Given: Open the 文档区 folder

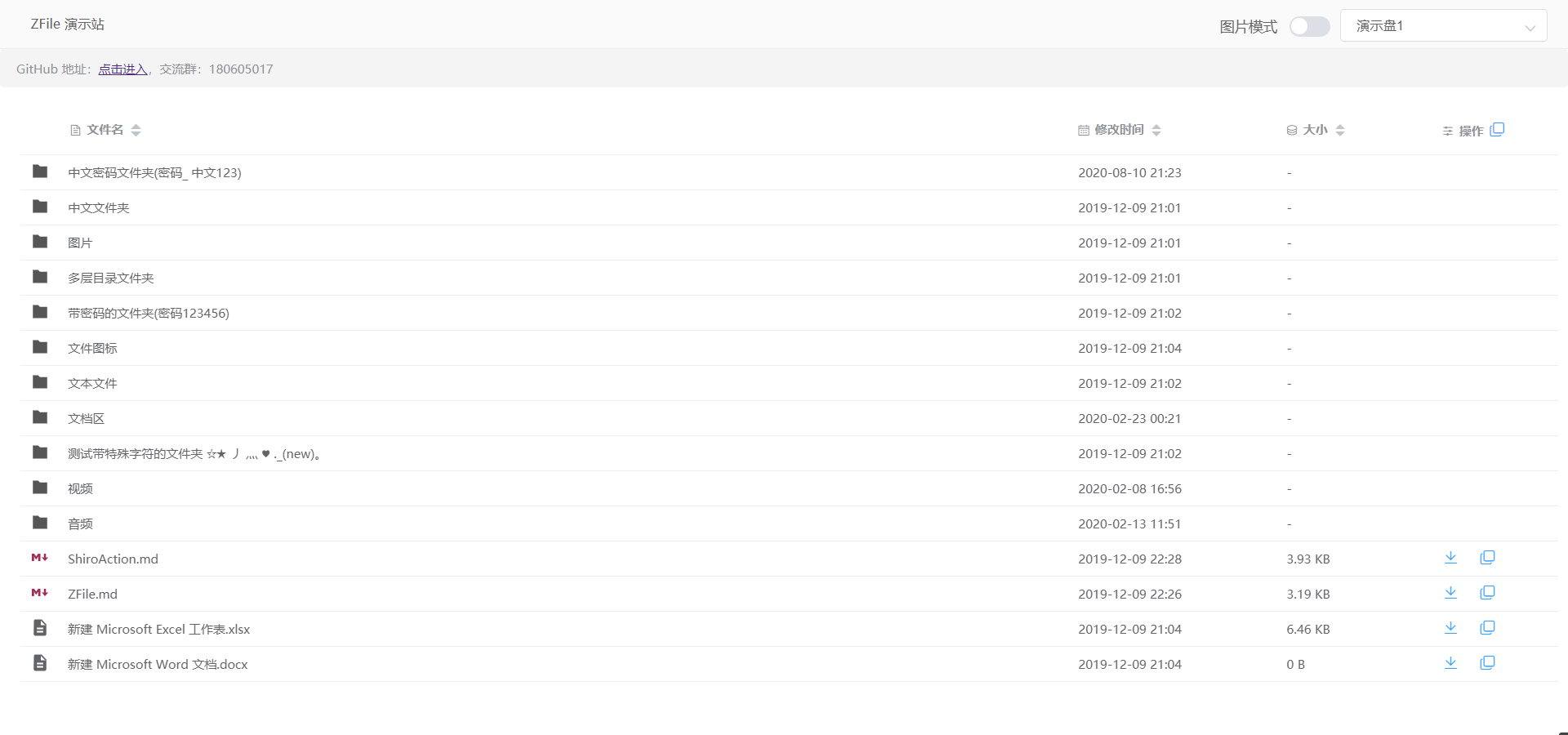Looking at the screenshot, I should [86, 419].
